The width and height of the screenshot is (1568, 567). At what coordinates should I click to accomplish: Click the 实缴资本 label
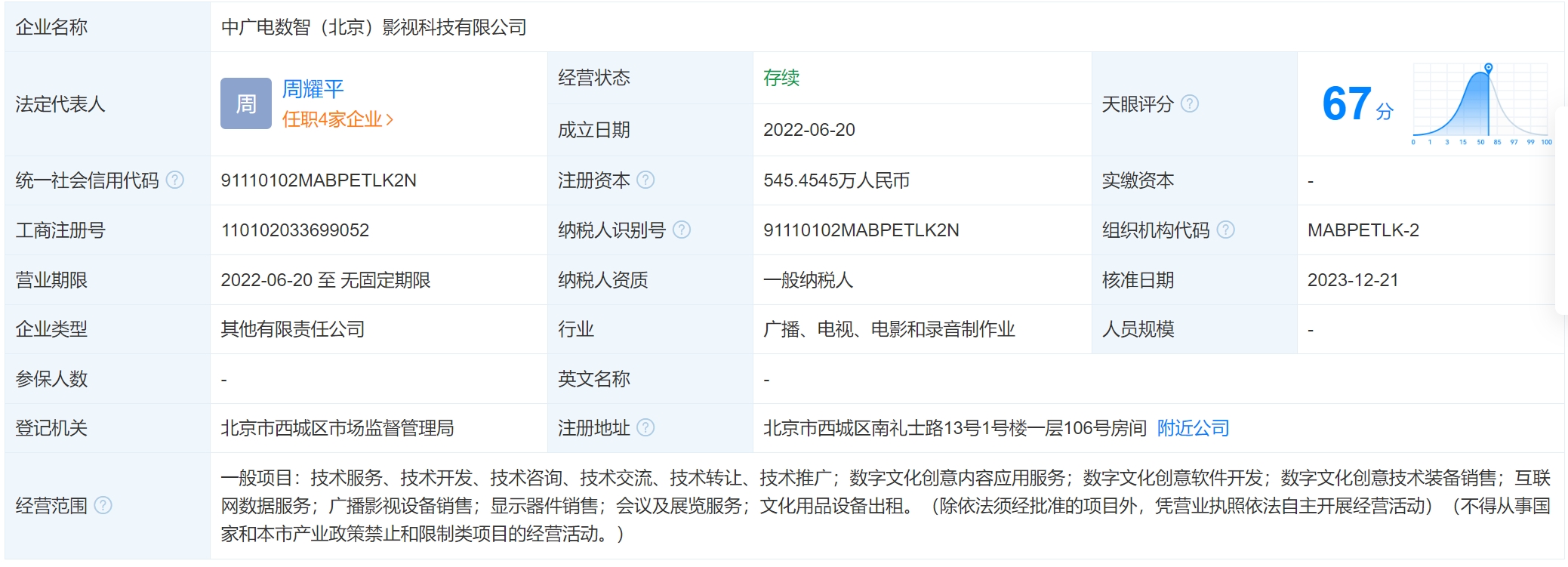[x=1138, y=180]
